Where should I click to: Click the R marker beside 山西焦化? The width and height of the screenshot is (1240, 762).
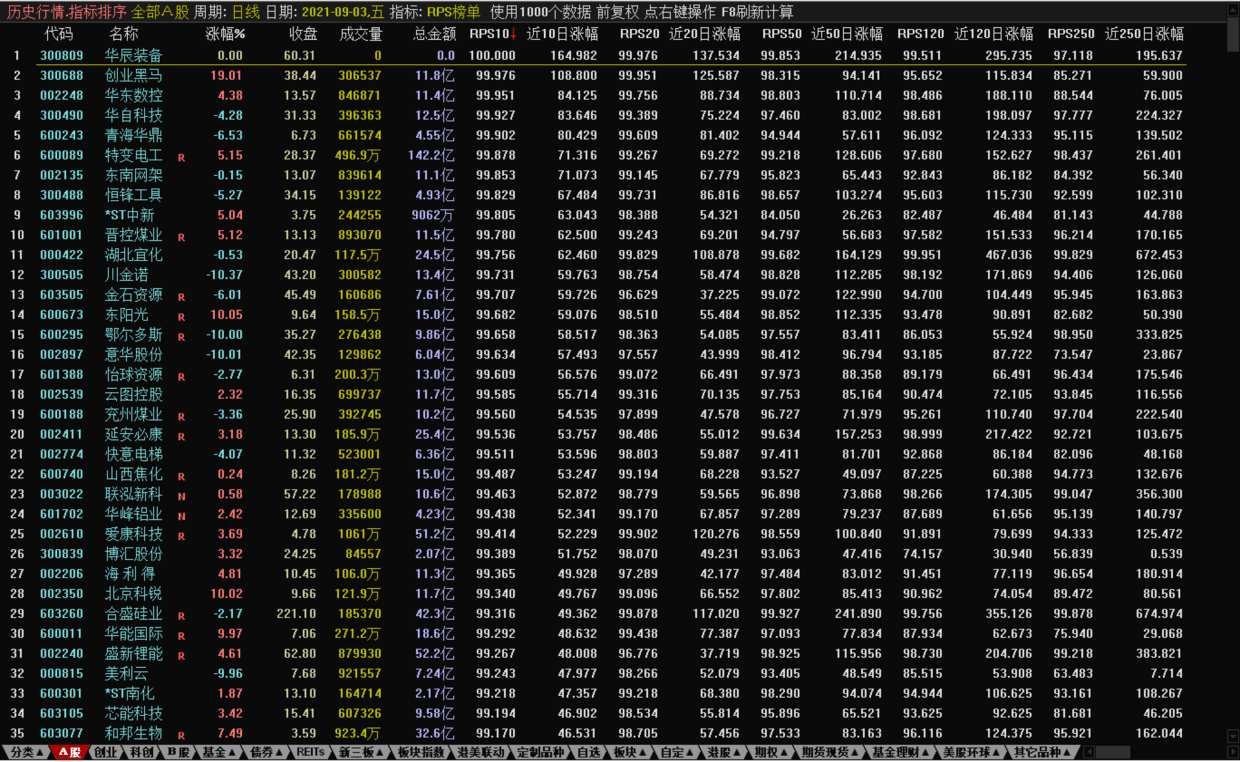pyautogui.click(x=182, y=477)
